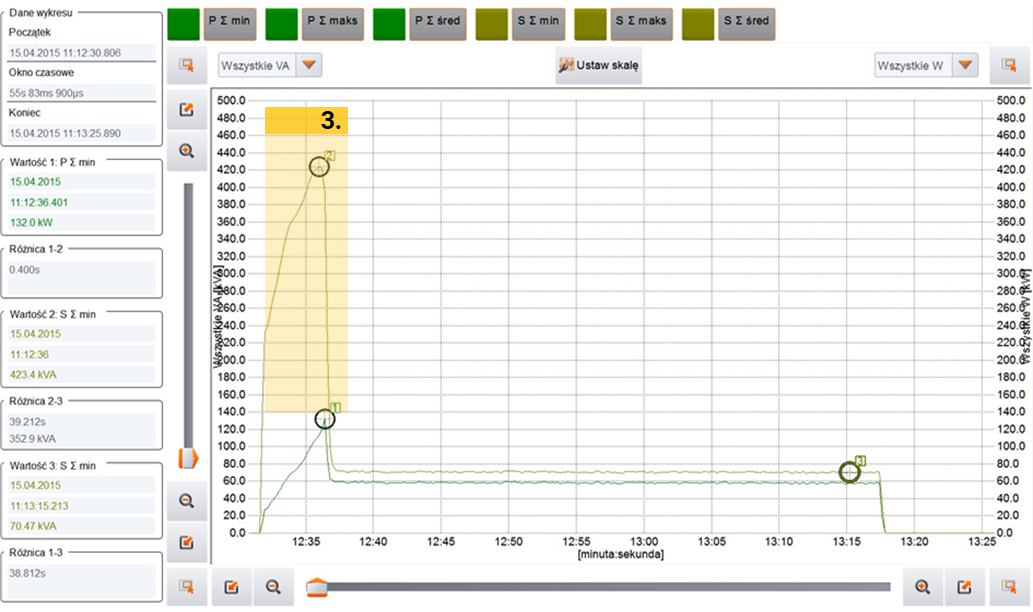
Task: Toggle the P Σ maks series
Action: pos(333,22)
